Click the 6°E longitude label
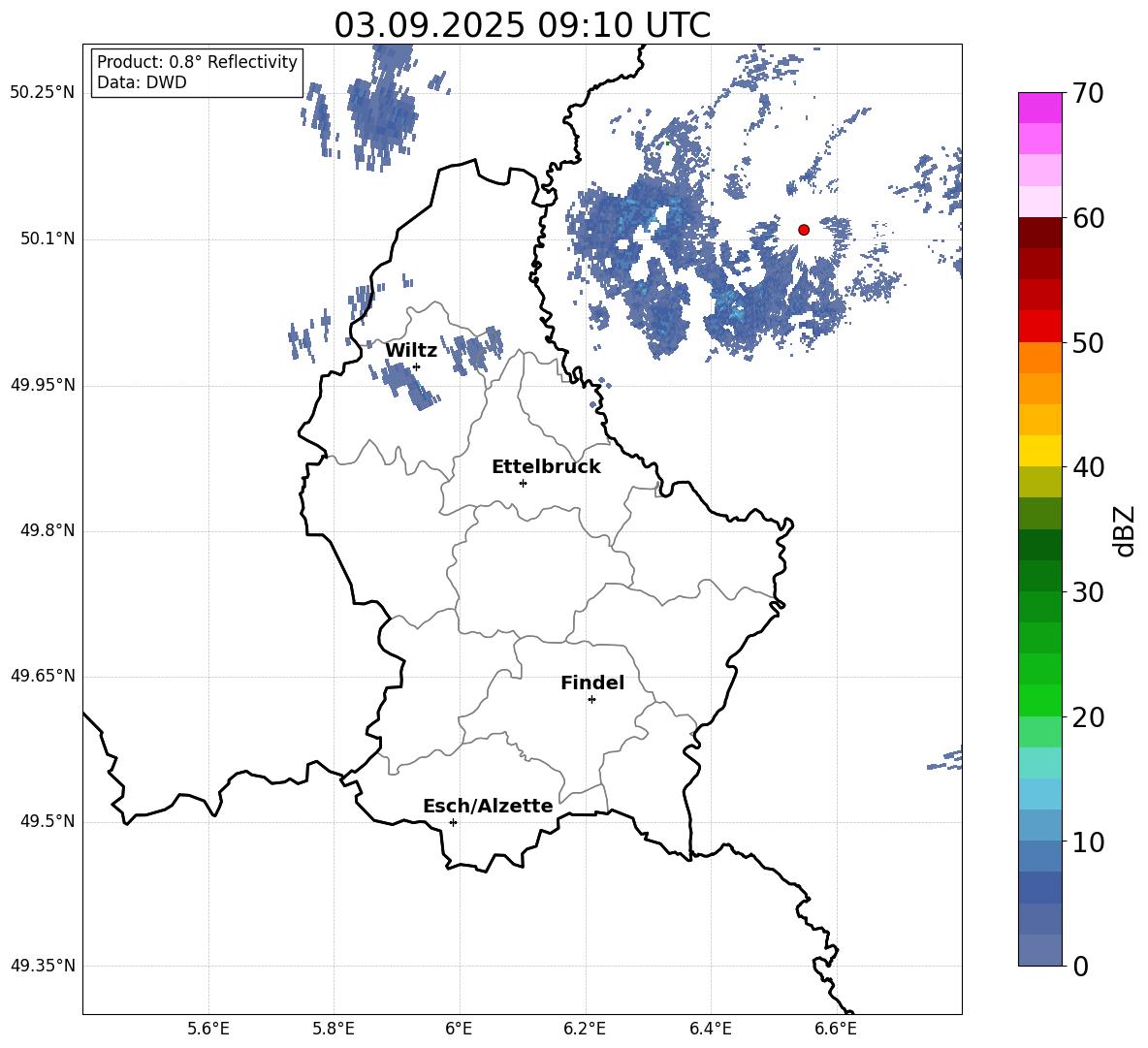This screenshot has height=1048, width=1148. pyautogui.click(x=459, y=1029)
